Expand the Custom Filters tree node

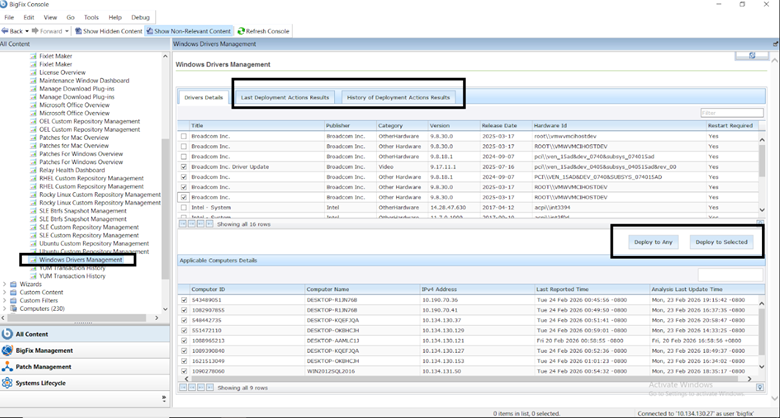[6, 300]
